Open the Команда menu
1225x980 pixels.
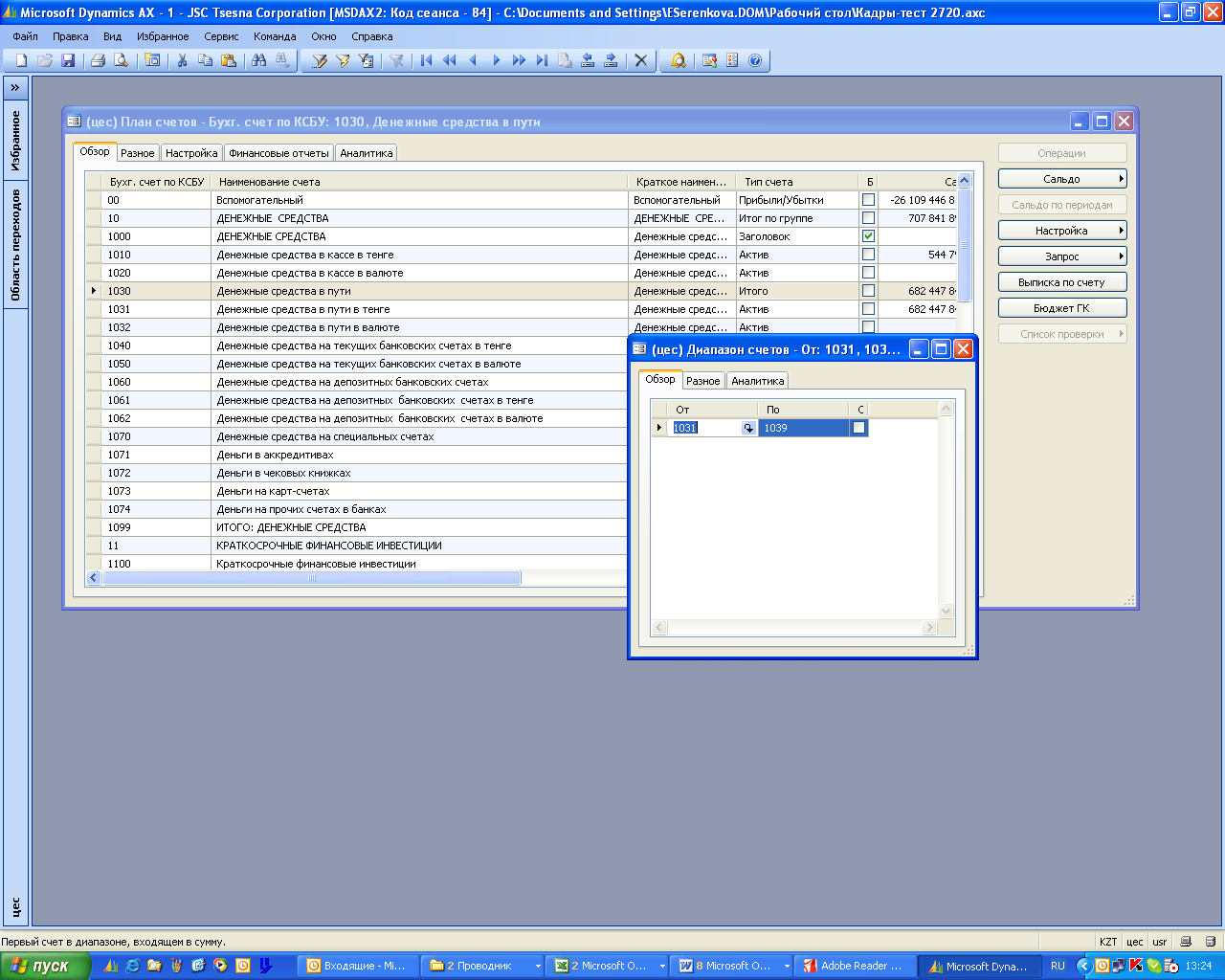click(275, 36)
